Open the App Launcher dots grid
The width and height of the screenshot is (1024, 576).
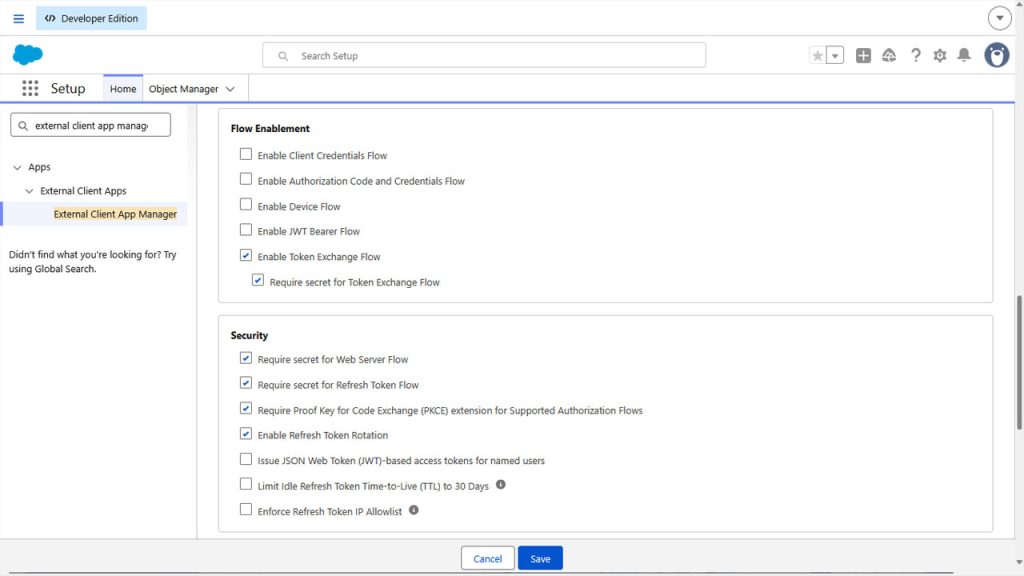30,88
